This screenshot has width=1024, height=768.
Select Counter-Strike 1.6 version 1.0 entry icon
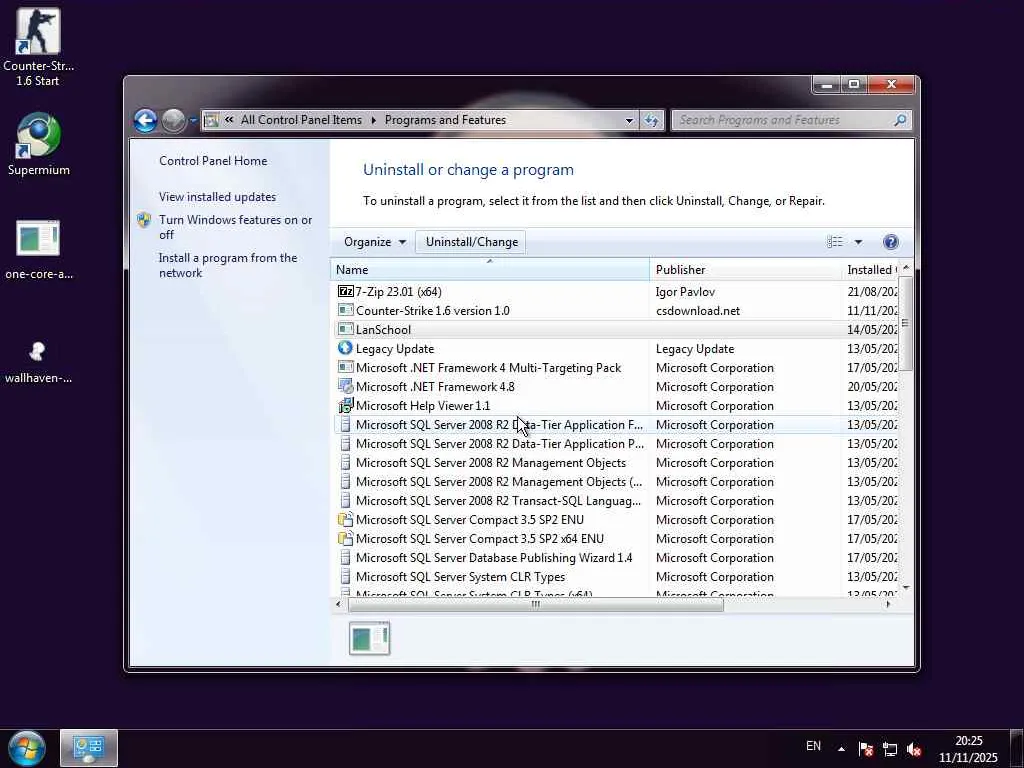coord(345,310)
